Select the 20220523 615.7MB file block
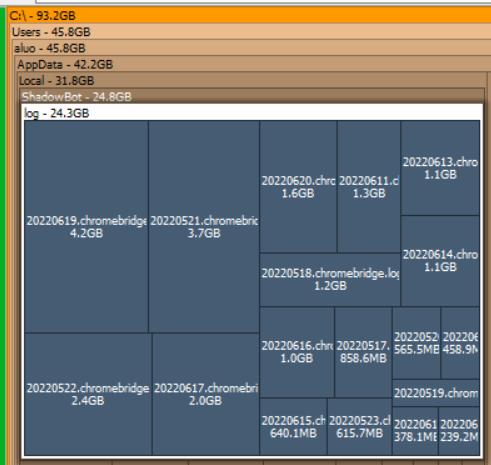 (359, 427)
